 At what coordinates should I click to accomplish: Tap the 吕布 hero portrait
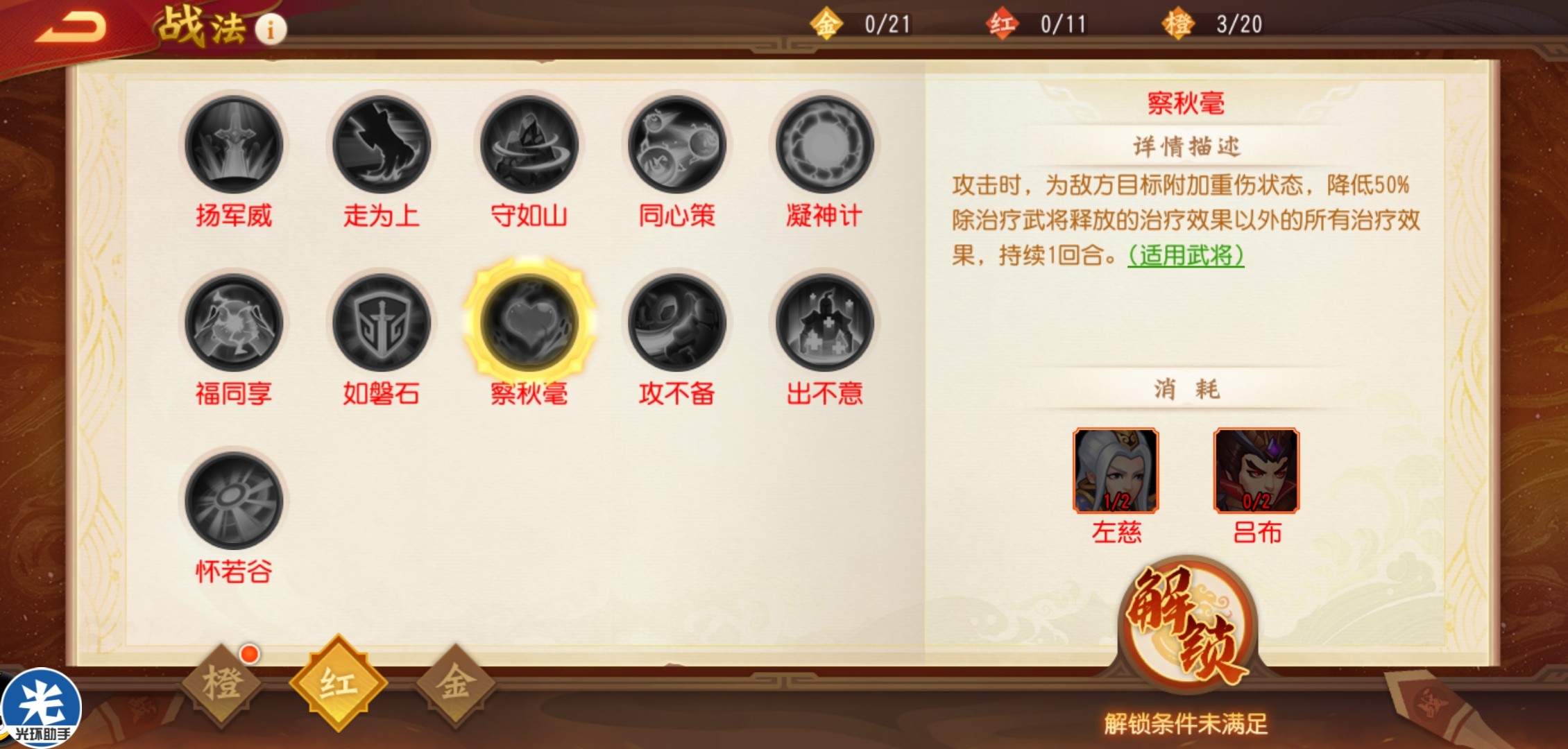click(x=1256, y=470)
